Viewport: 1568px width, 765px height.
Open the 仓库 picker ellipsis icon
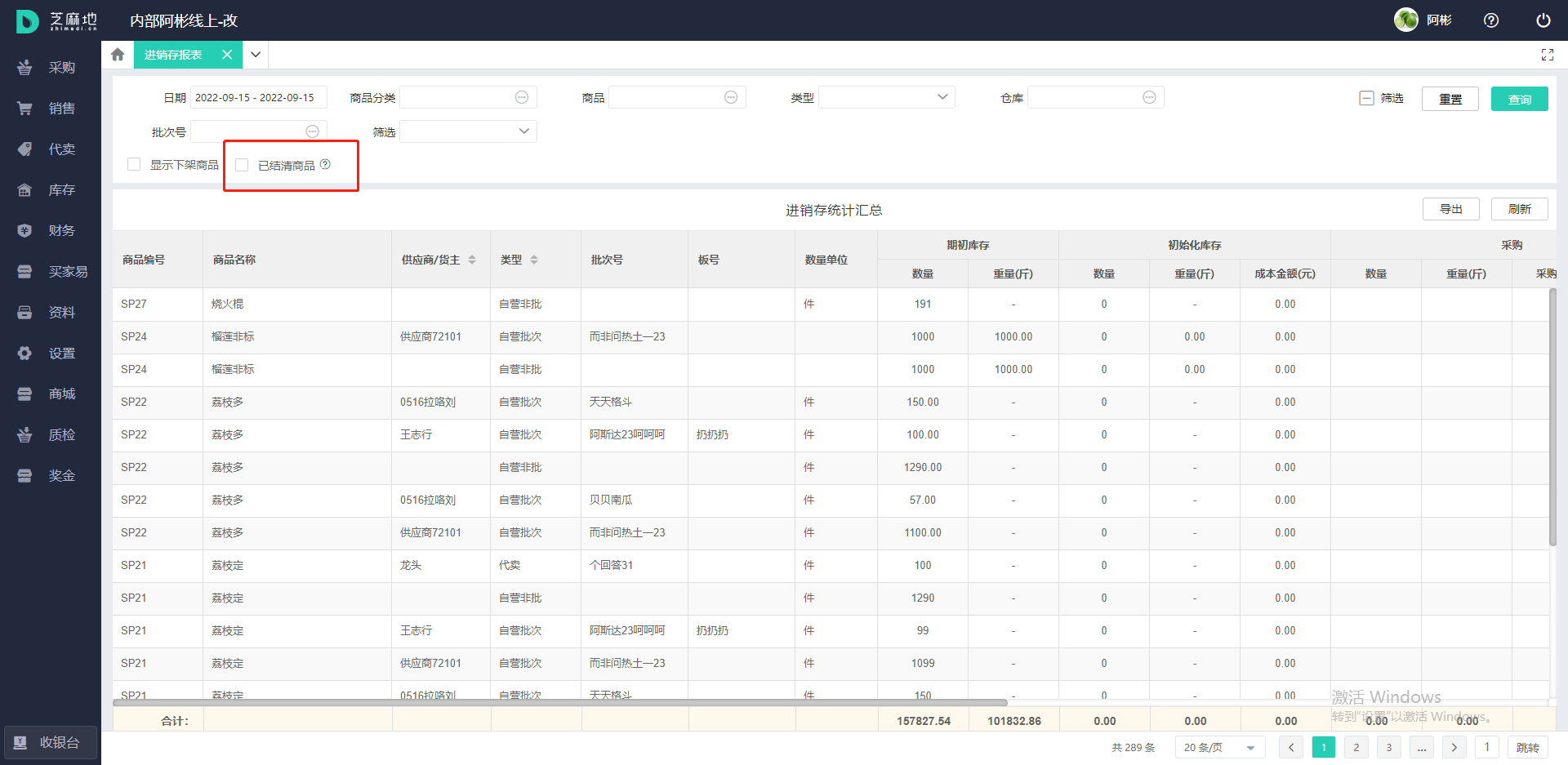point(1149,98)
